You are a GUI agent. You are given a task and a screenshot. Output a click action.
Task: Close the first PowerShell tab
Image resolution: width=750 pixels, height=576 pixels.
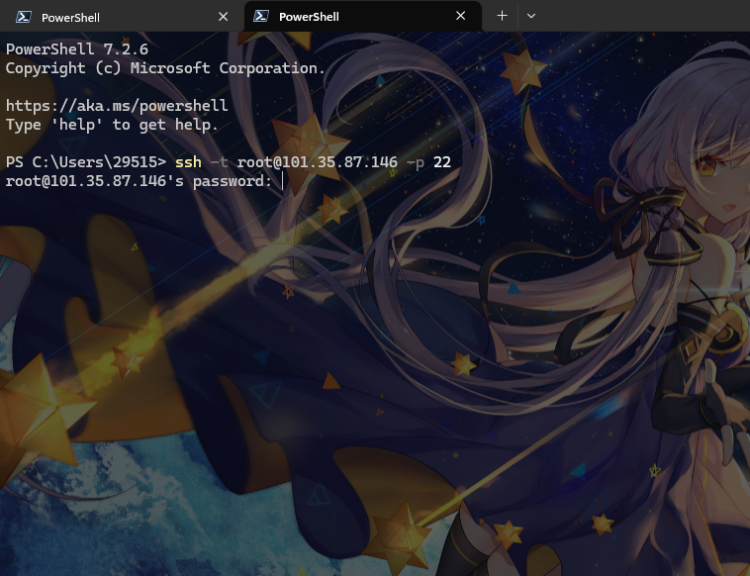pos(223,17)
